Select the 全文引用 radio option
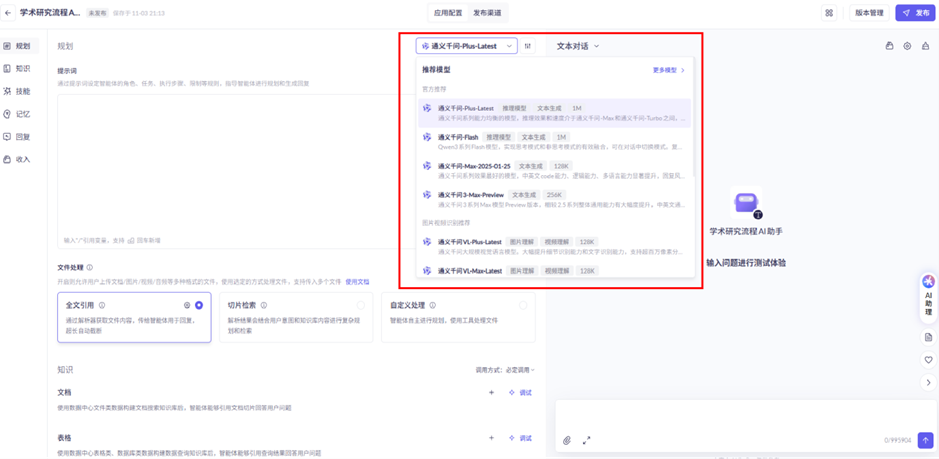Viewport: 939px width, 459px height. tap(199, 305)
